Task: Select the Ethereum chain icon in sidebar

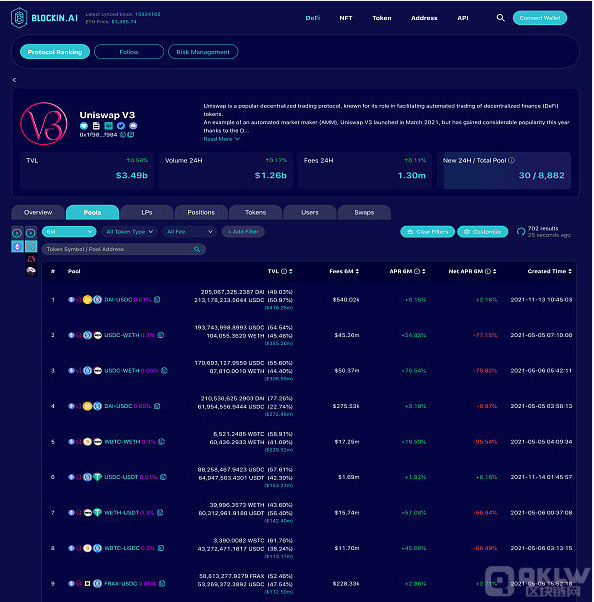Action: click(17, 246)
